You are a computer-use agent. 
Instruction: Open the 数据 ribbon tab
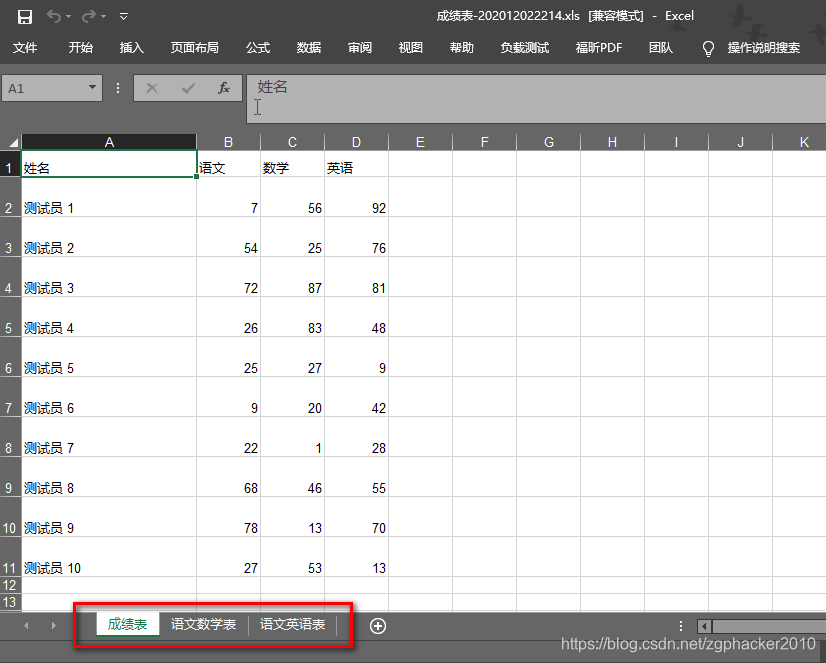coord(309,48)
